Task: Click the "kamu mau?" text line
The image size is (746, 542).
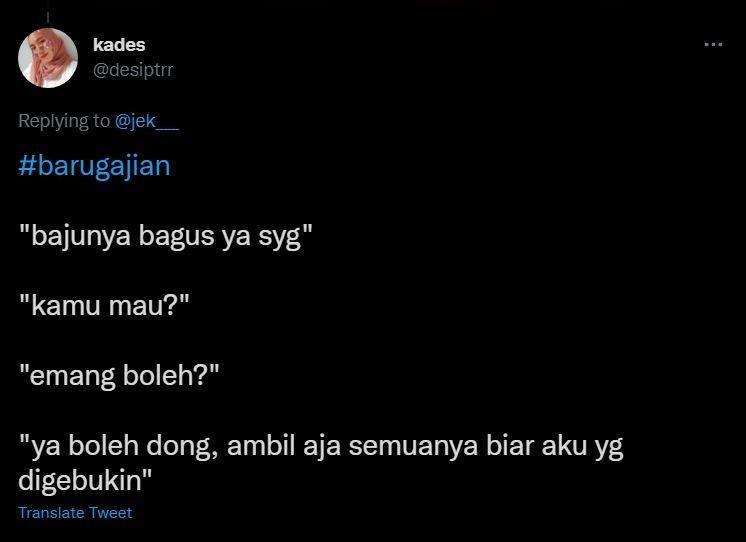Action: point(104,305)
